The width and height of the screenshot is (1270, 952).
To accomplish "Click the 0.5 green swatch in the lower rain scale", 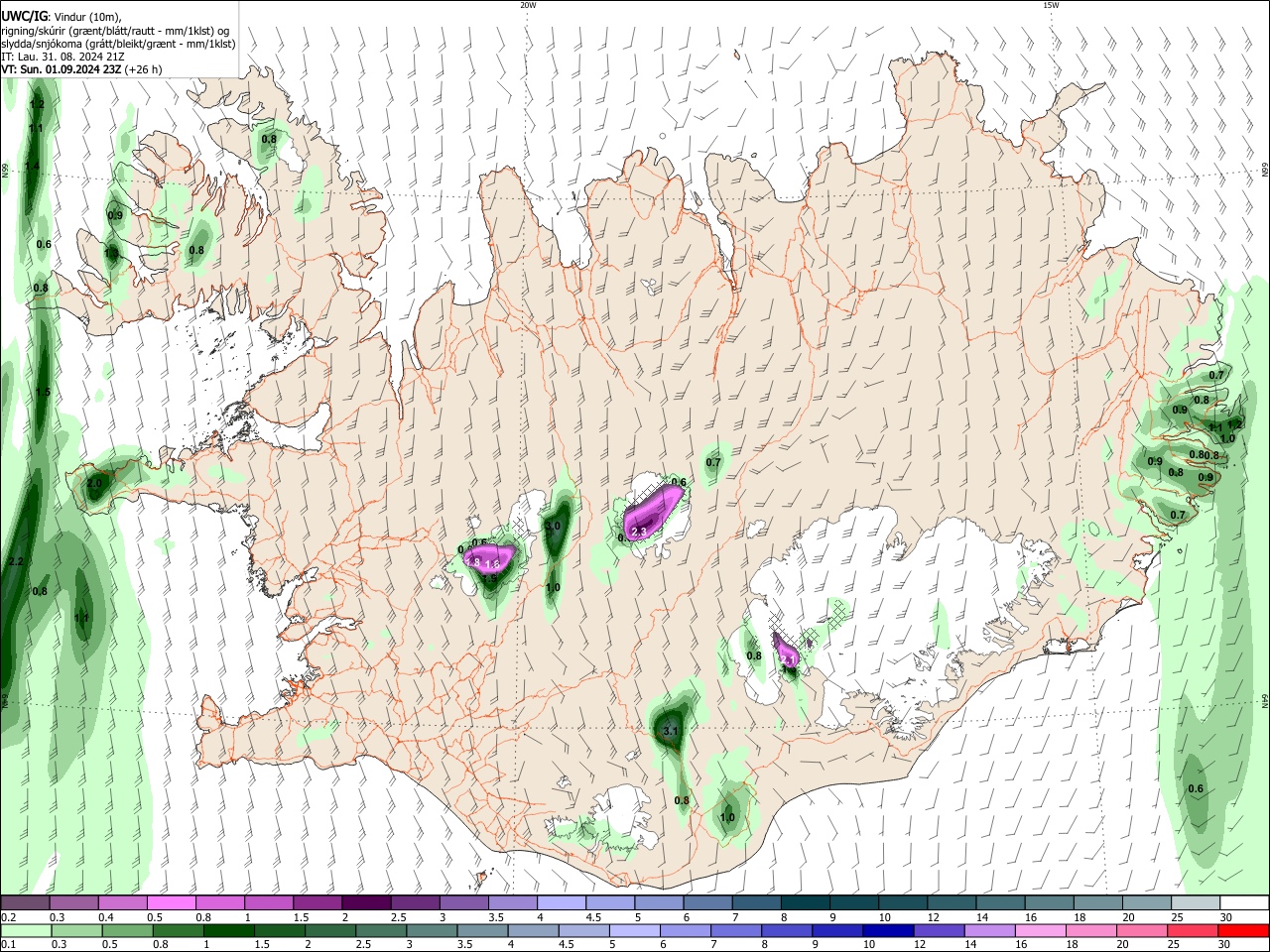I will pyautogui.click(x=126, y=930).
